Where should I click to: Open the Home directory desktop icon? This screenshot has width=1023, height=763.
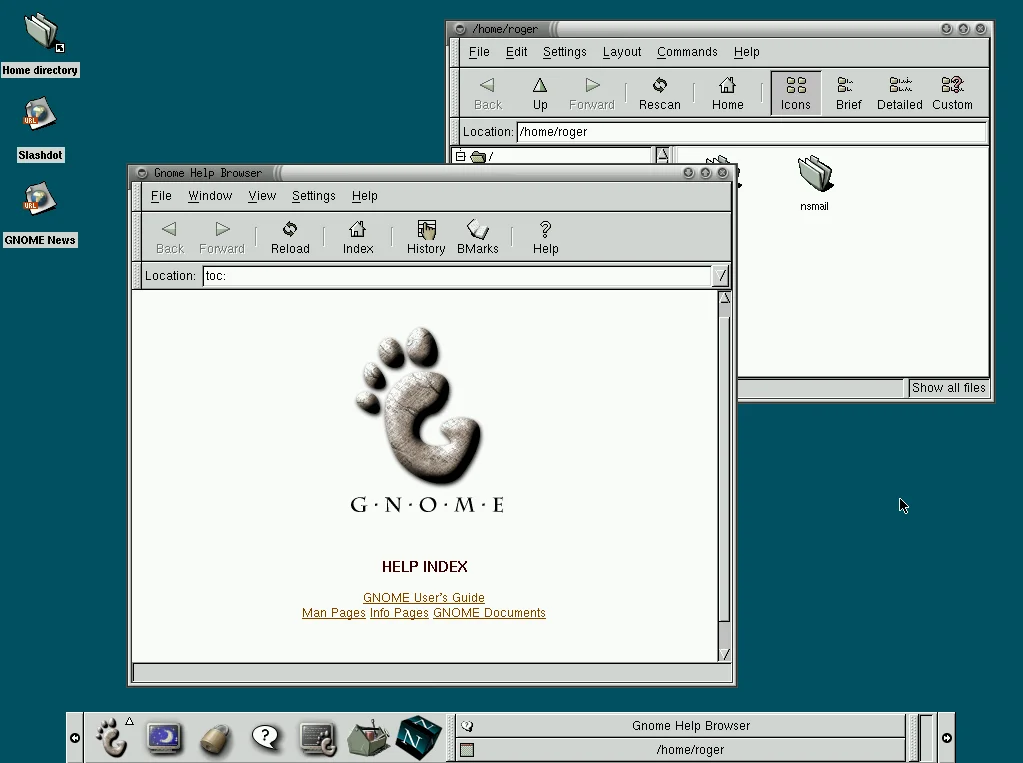click(40, 43)
